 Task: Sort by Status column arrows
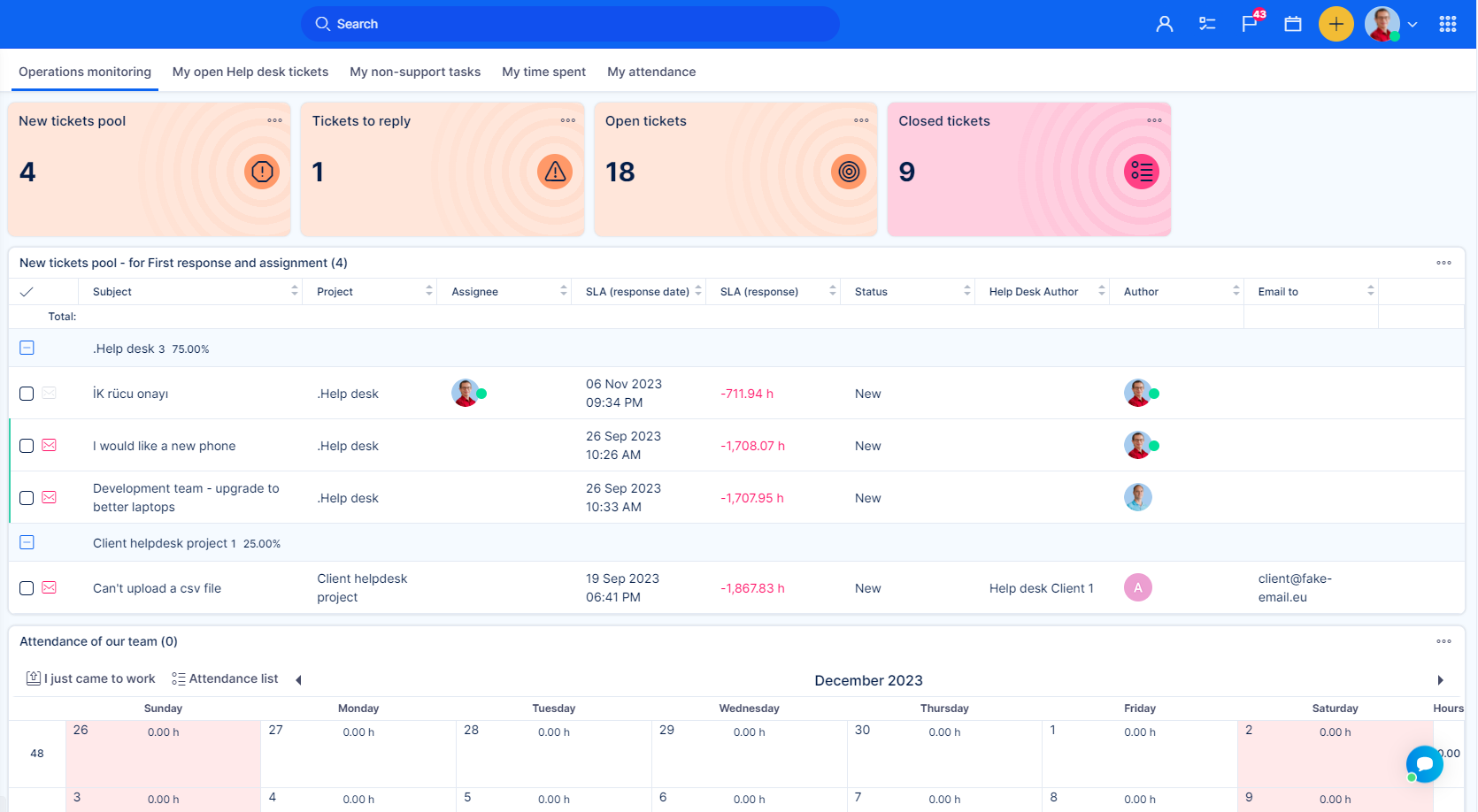click(x=967, y=291)
